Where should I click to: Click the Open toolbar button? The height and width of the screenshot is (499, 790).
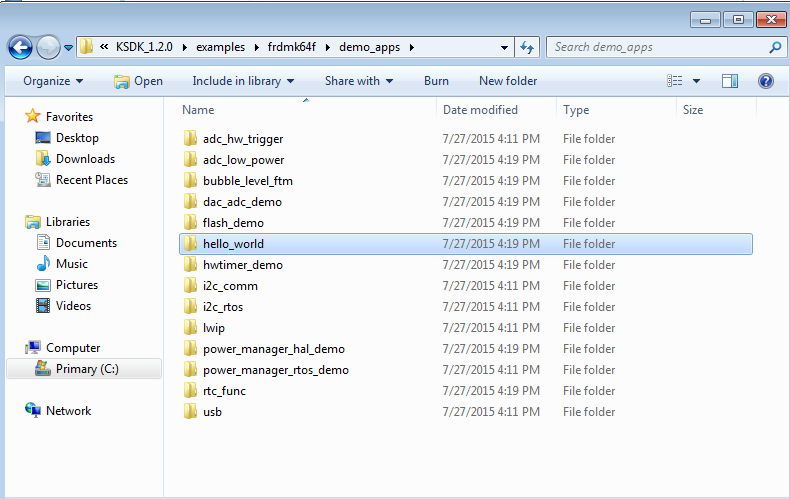tap(138, 81)
